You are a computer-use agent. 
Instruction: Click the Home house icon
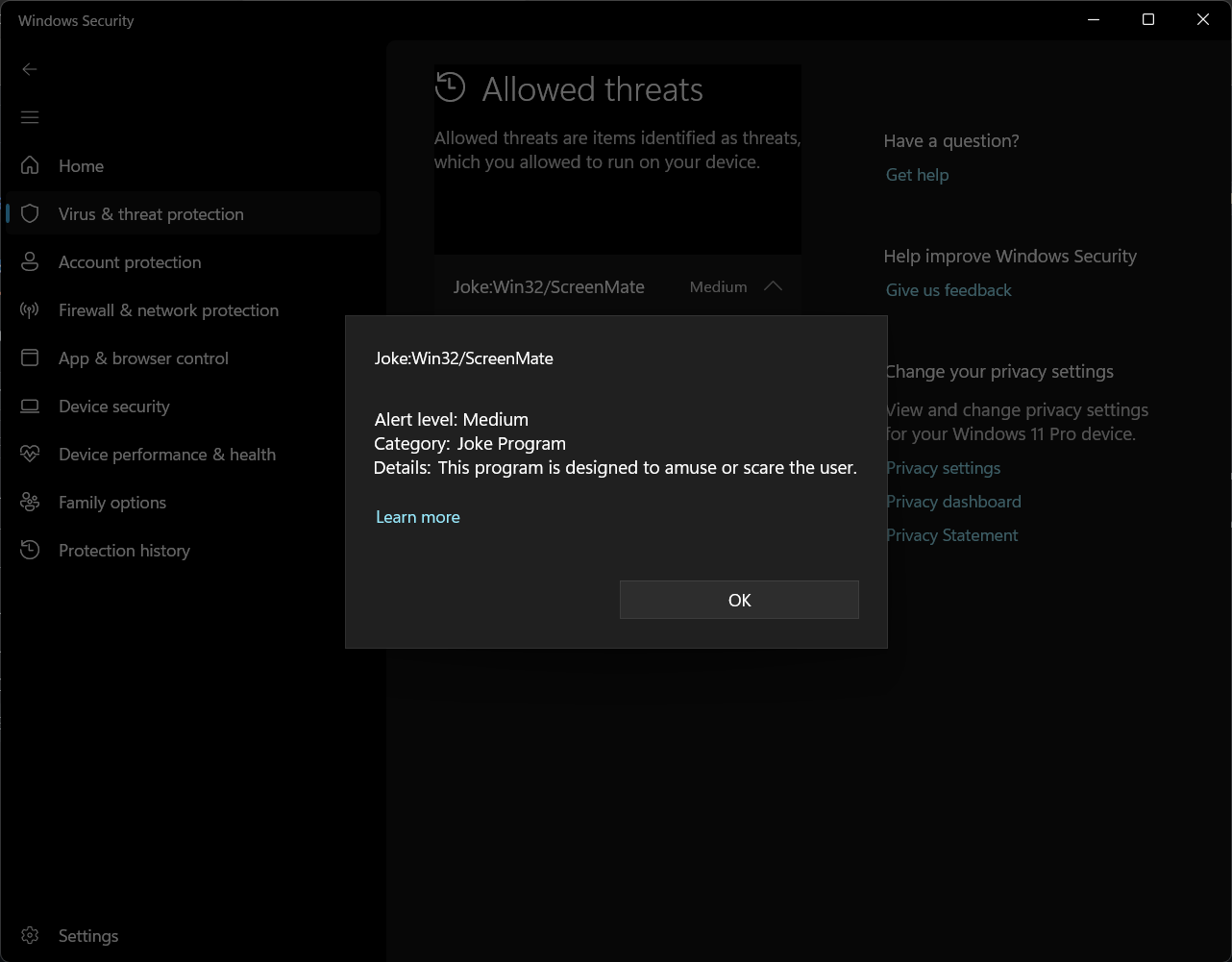click(30, 165)
